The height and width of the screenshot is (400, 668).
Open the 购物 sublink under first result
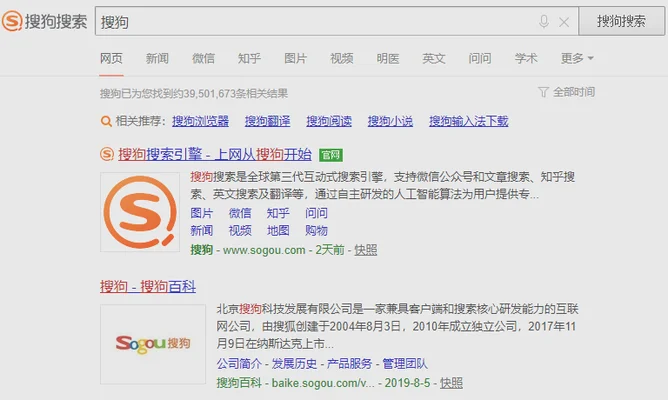(316, 230)
